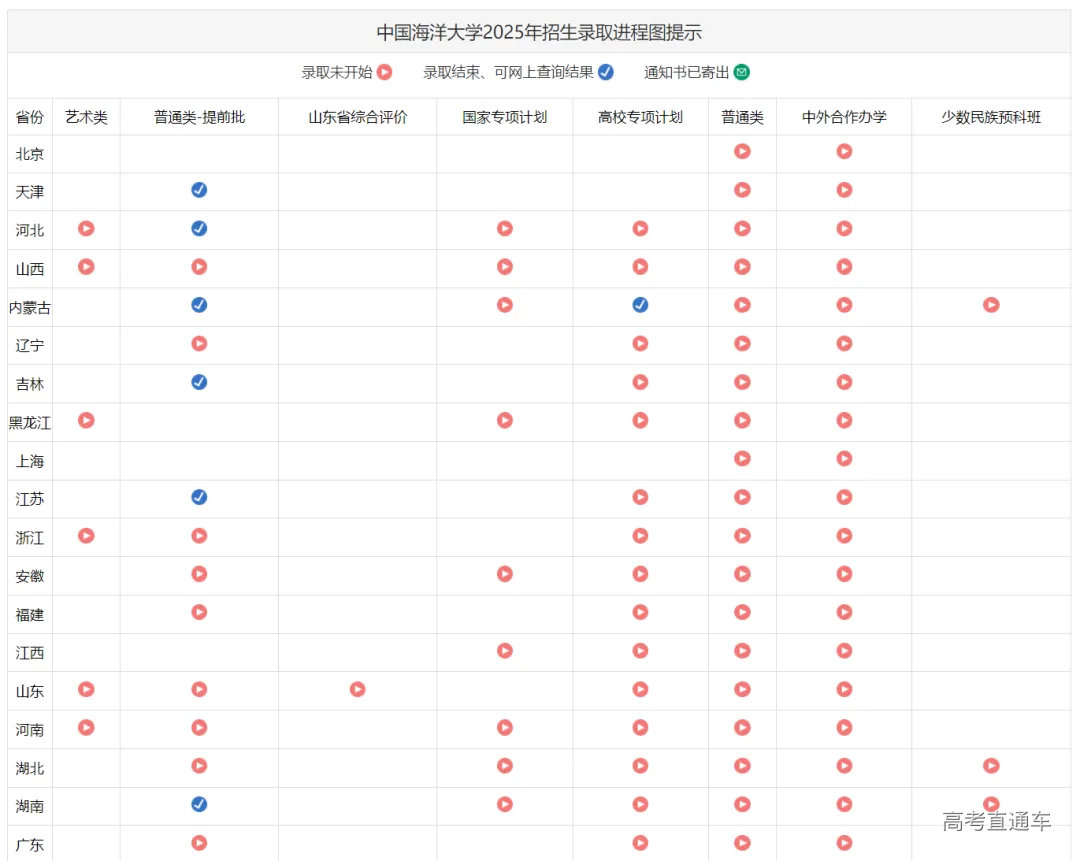1080x861 pixels.
Task: Click 天津 普通类-提前批 blue checkmark
Action: (x=199, y=190)
